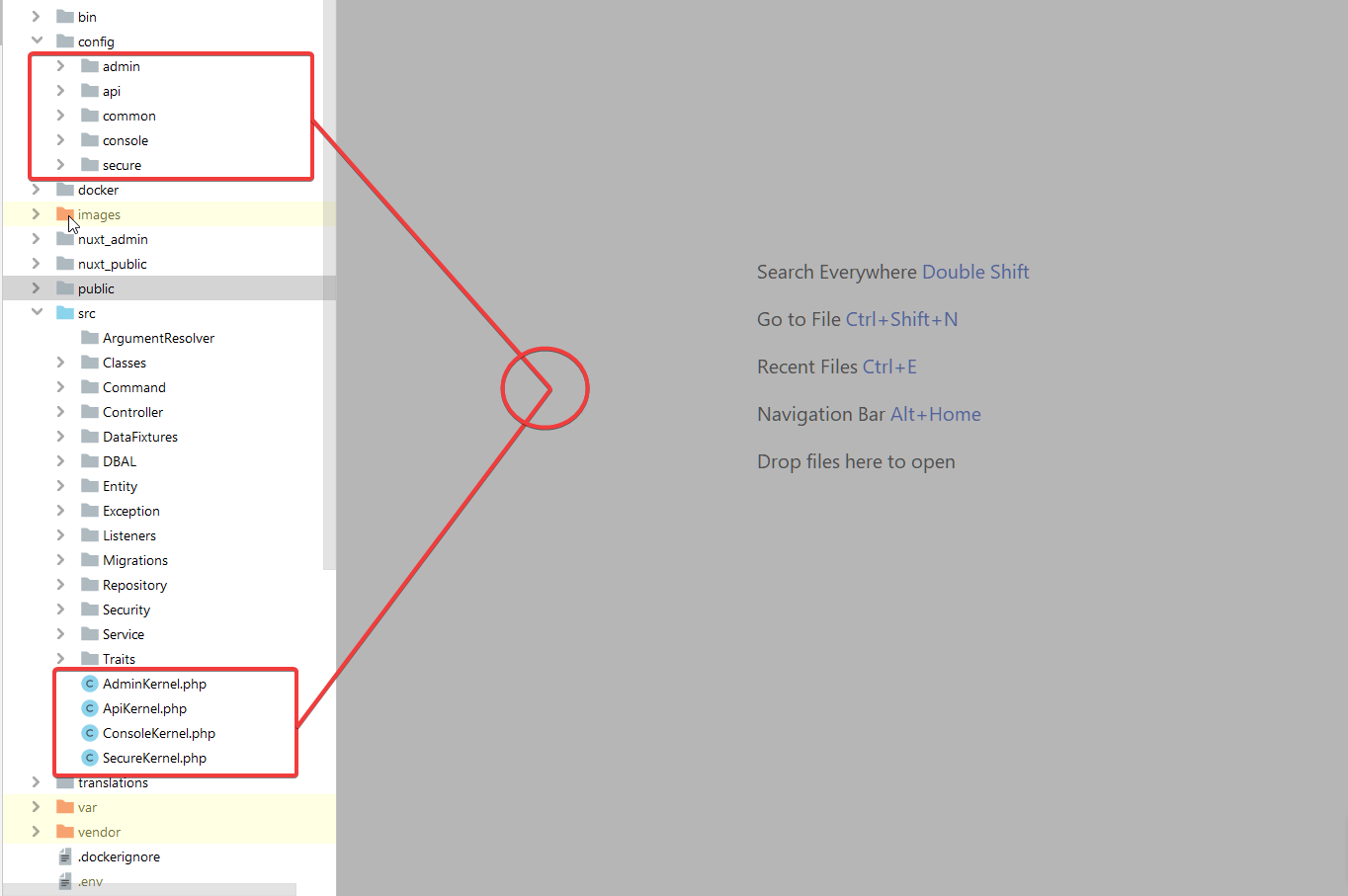
Task: Expand the console folder chevron
Action: 60,140
